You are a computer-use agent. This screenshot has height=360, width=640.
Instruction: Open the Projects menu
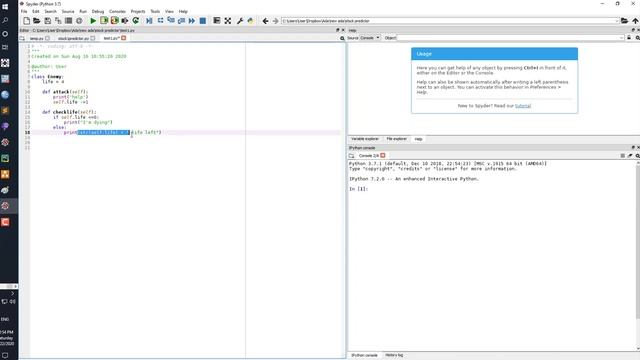[x=138, y=11]
